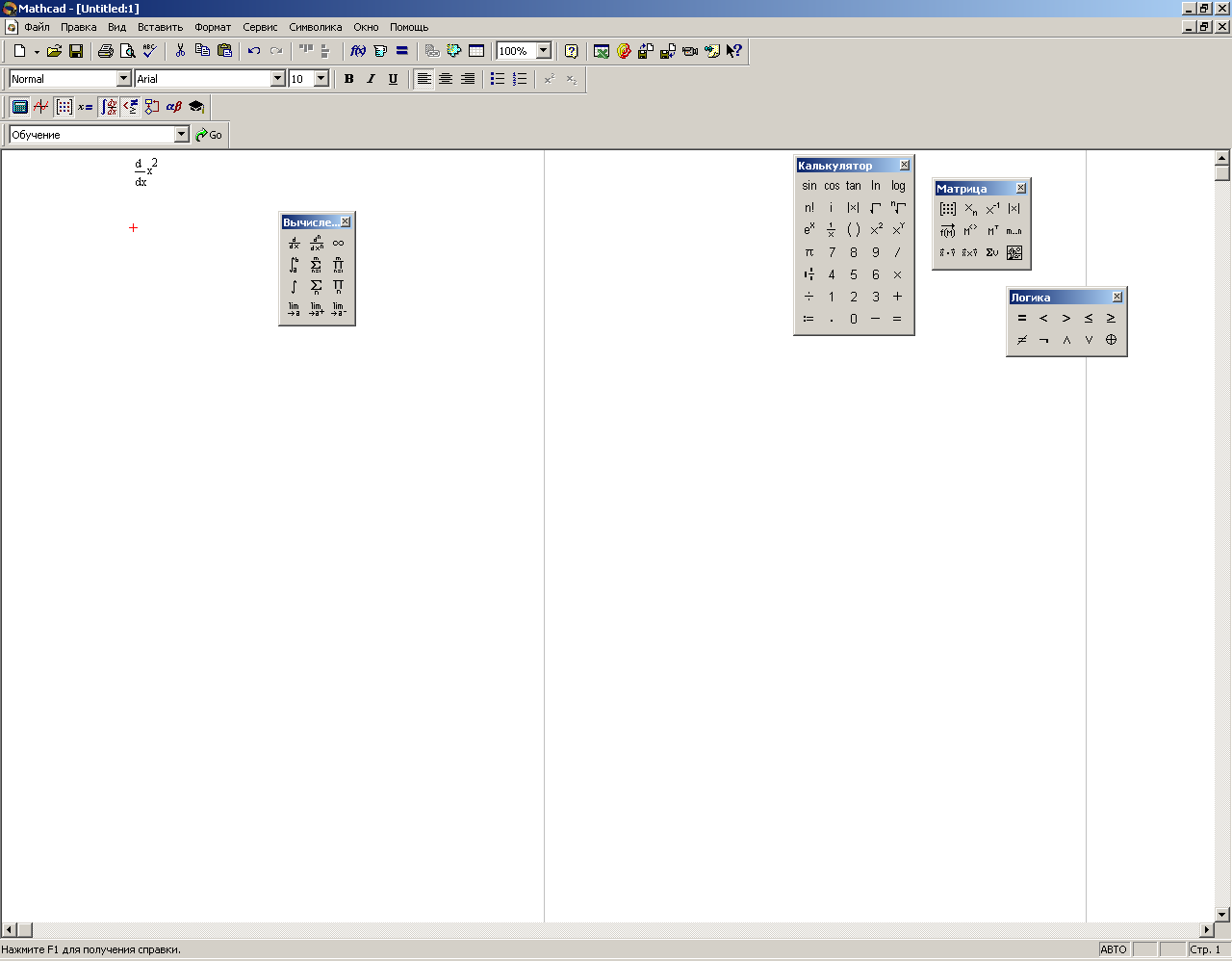Open the Символика menu
Screen dimensions: 1232x961
[x=316, y=27]
